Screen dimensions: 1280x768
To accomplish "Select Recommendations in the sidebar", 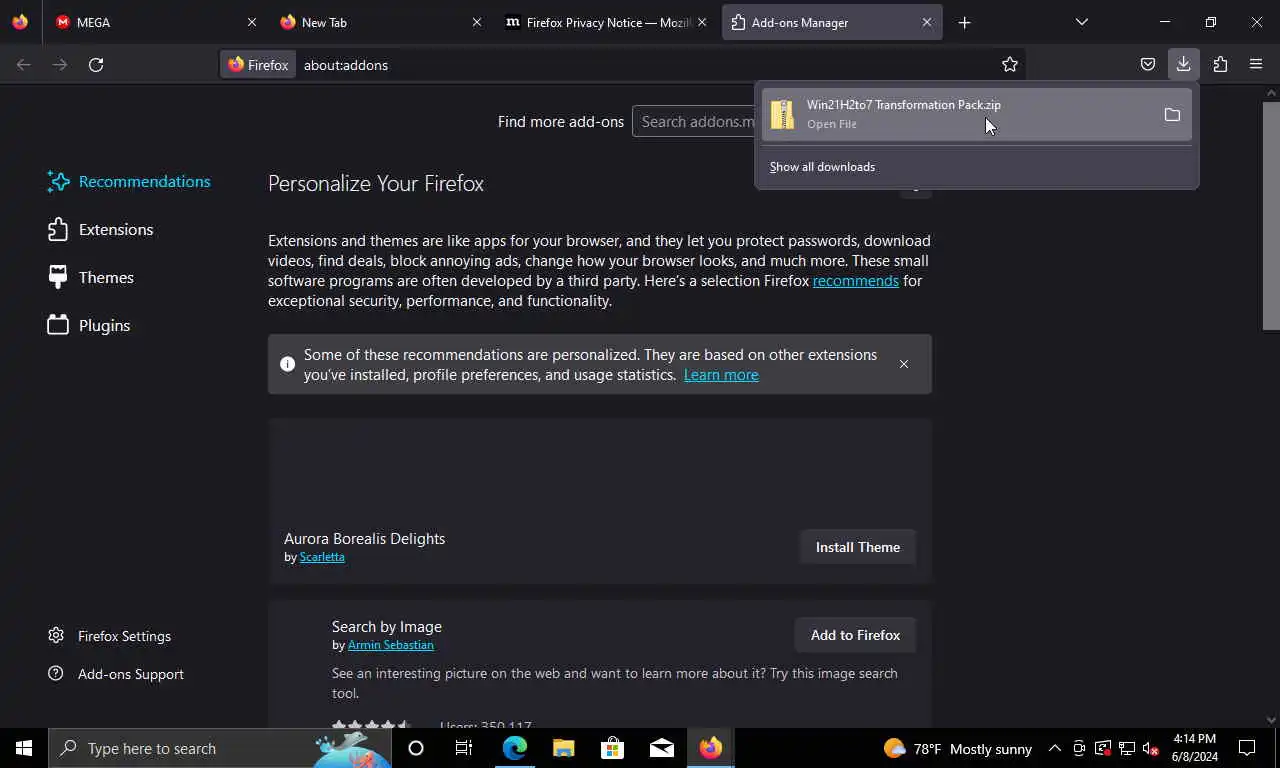I will [x=129, y=181].
